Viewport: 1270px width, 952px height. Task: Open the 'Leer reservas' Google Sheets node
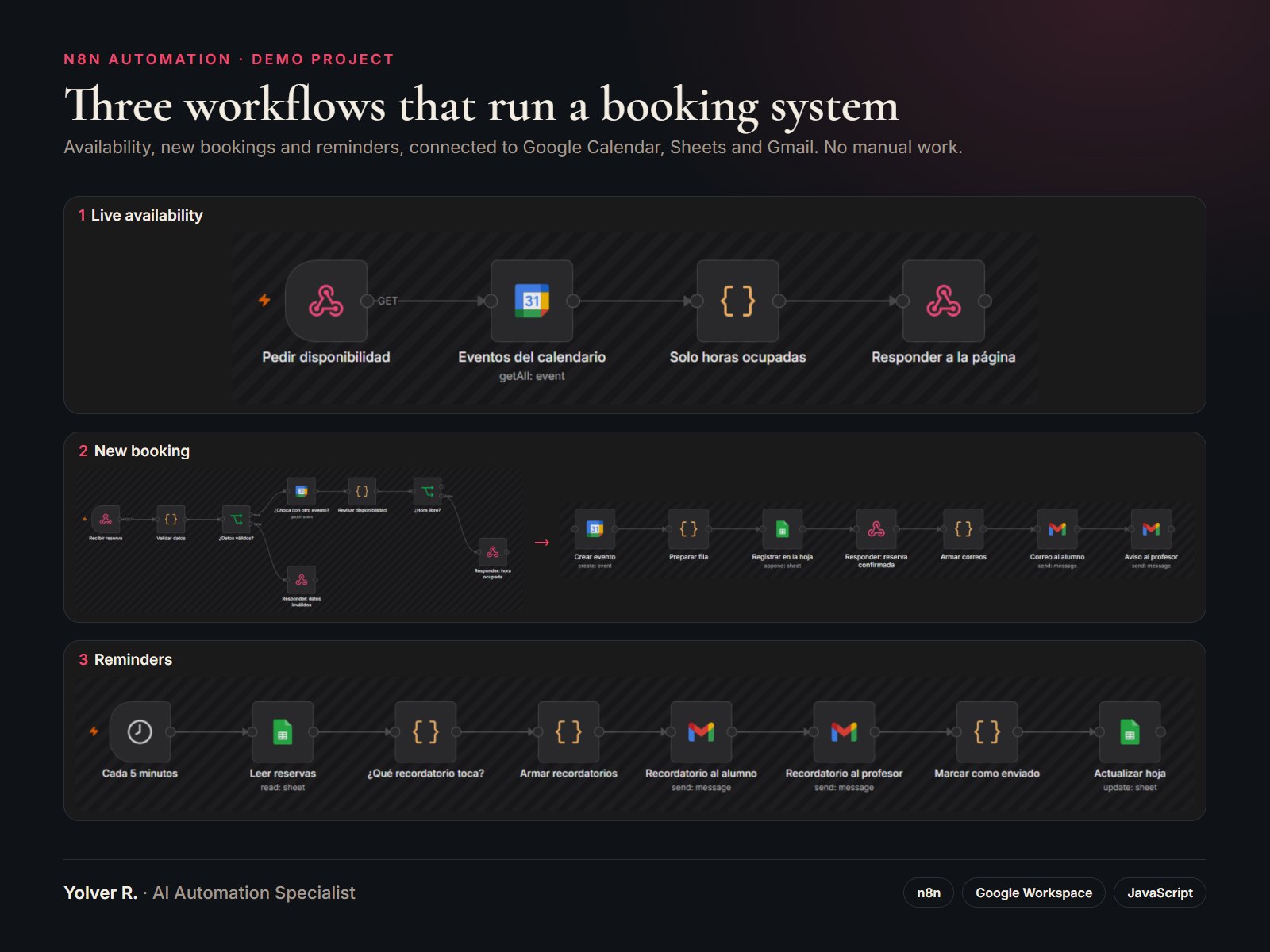283,731
